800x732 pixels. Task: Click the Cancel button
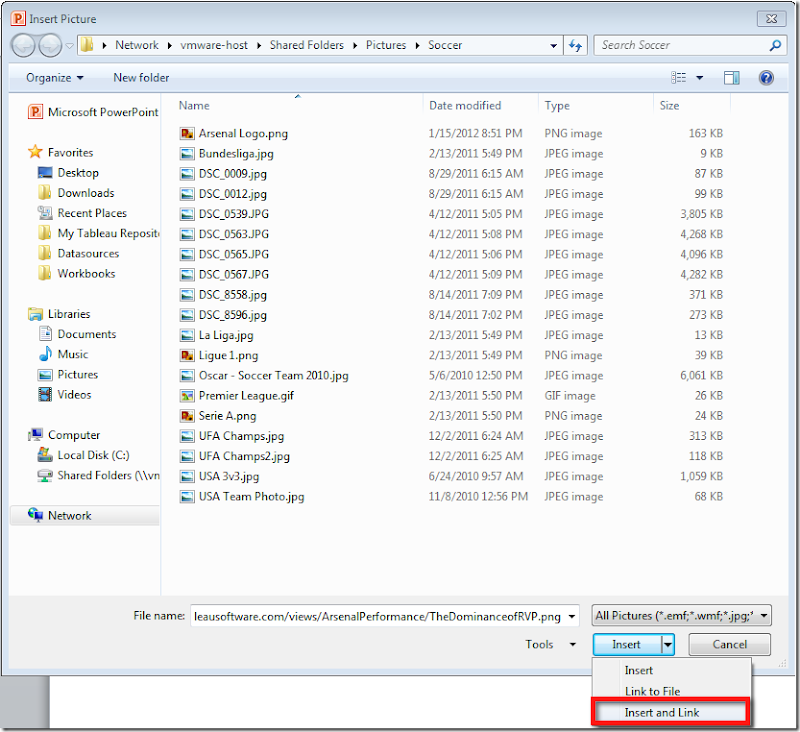pyautogui.click(x=729, y=645)
